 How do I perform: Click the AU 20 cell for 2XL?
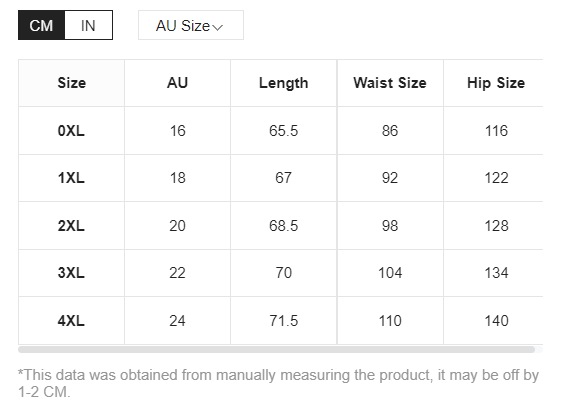click(x=177, y=226)
